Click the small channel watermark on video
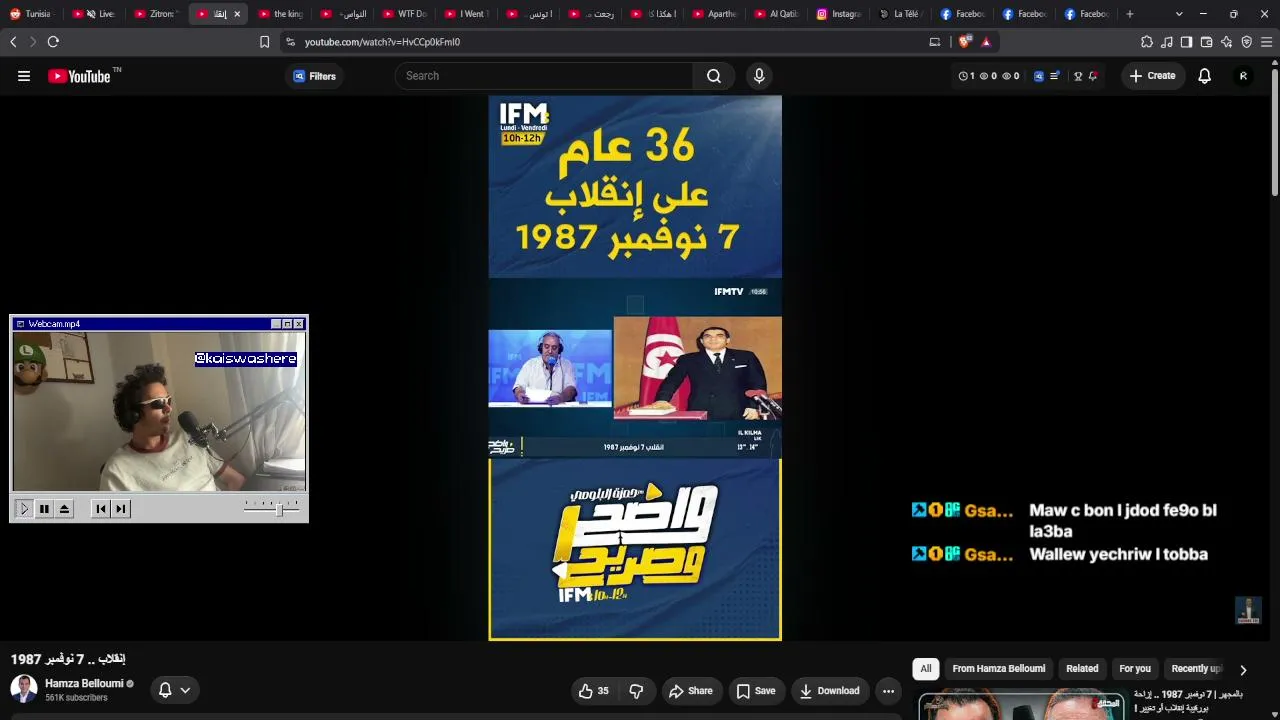Screen dimensions: 1280x720 tap(1248, 610)
